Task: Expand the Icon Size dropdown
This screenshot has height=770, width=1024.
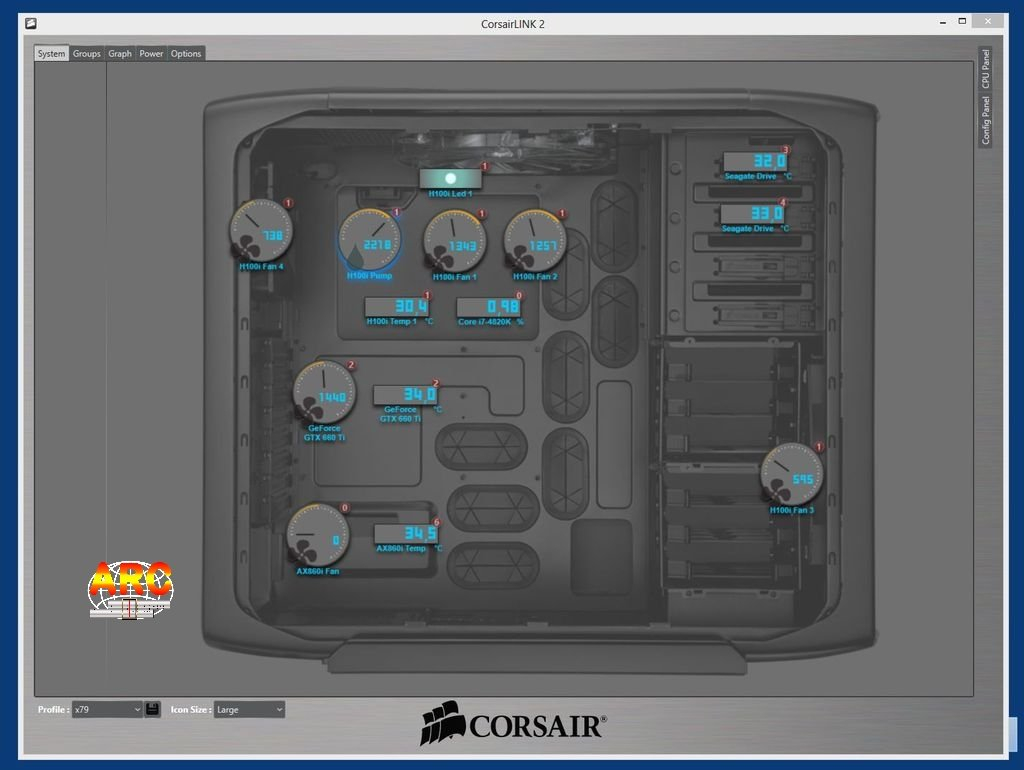Action: (x=249, y=709)
